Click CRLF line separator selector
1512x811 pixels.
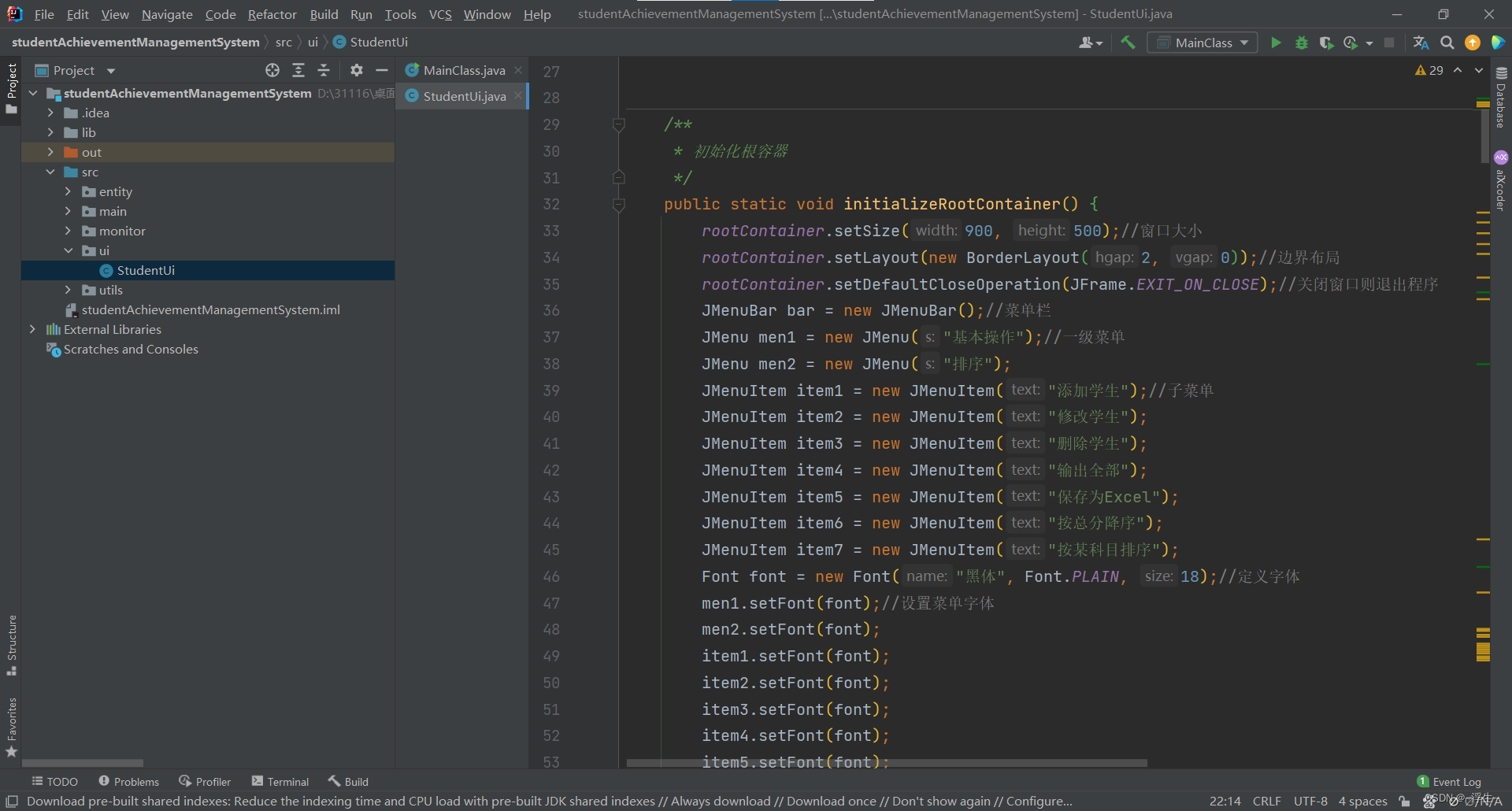point(1267,801)
